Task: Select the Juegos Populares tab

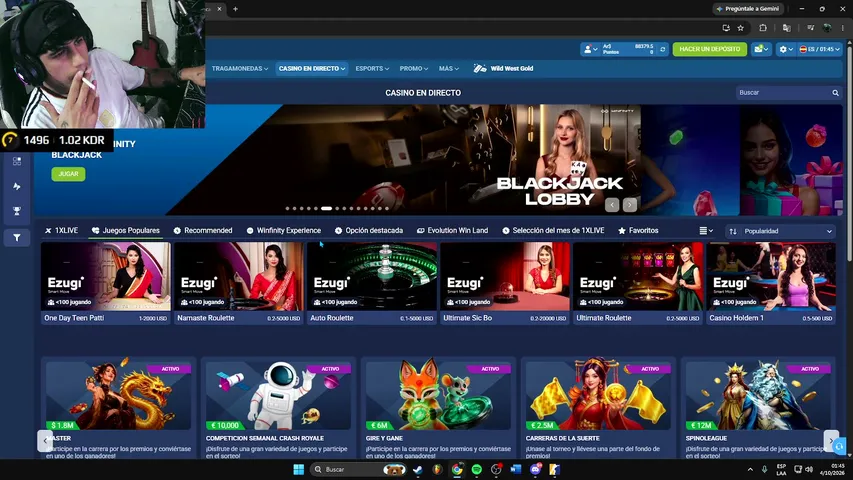Action: tap(126, 231)
